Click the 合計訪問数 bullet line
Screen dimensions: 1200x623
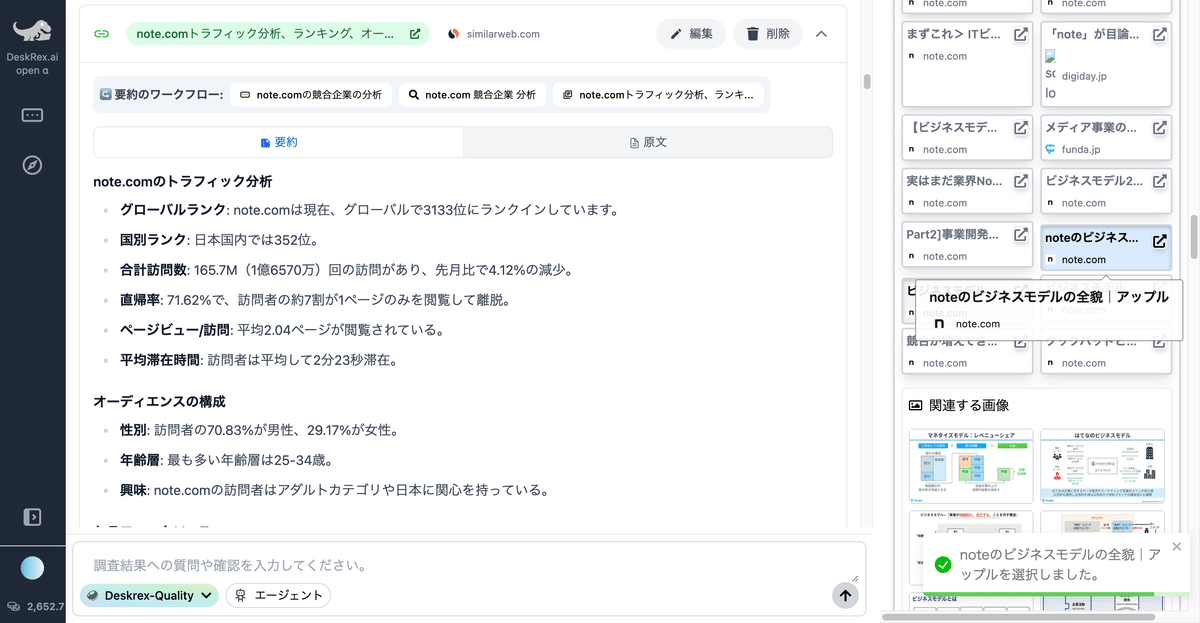pos(348,270)
